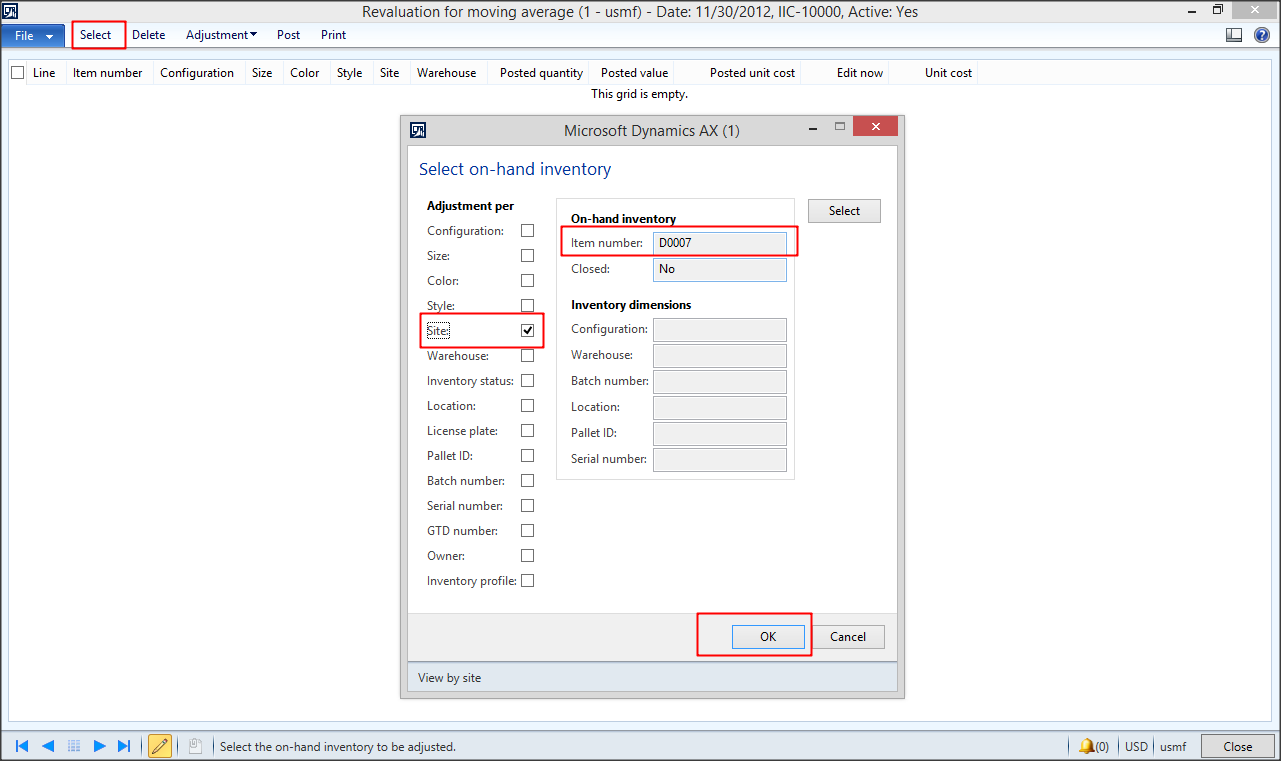
Task: Expand the Adjustment dropdown menu
Action: tap(221, 35)
